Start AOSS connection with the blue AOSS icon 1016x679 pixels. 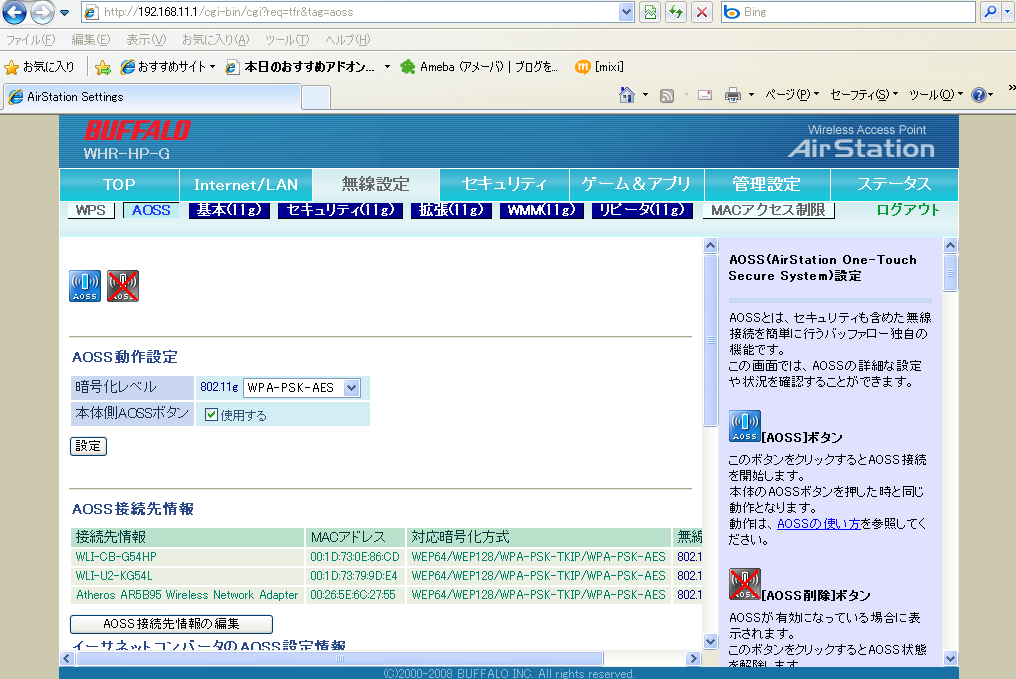[85, 286]
